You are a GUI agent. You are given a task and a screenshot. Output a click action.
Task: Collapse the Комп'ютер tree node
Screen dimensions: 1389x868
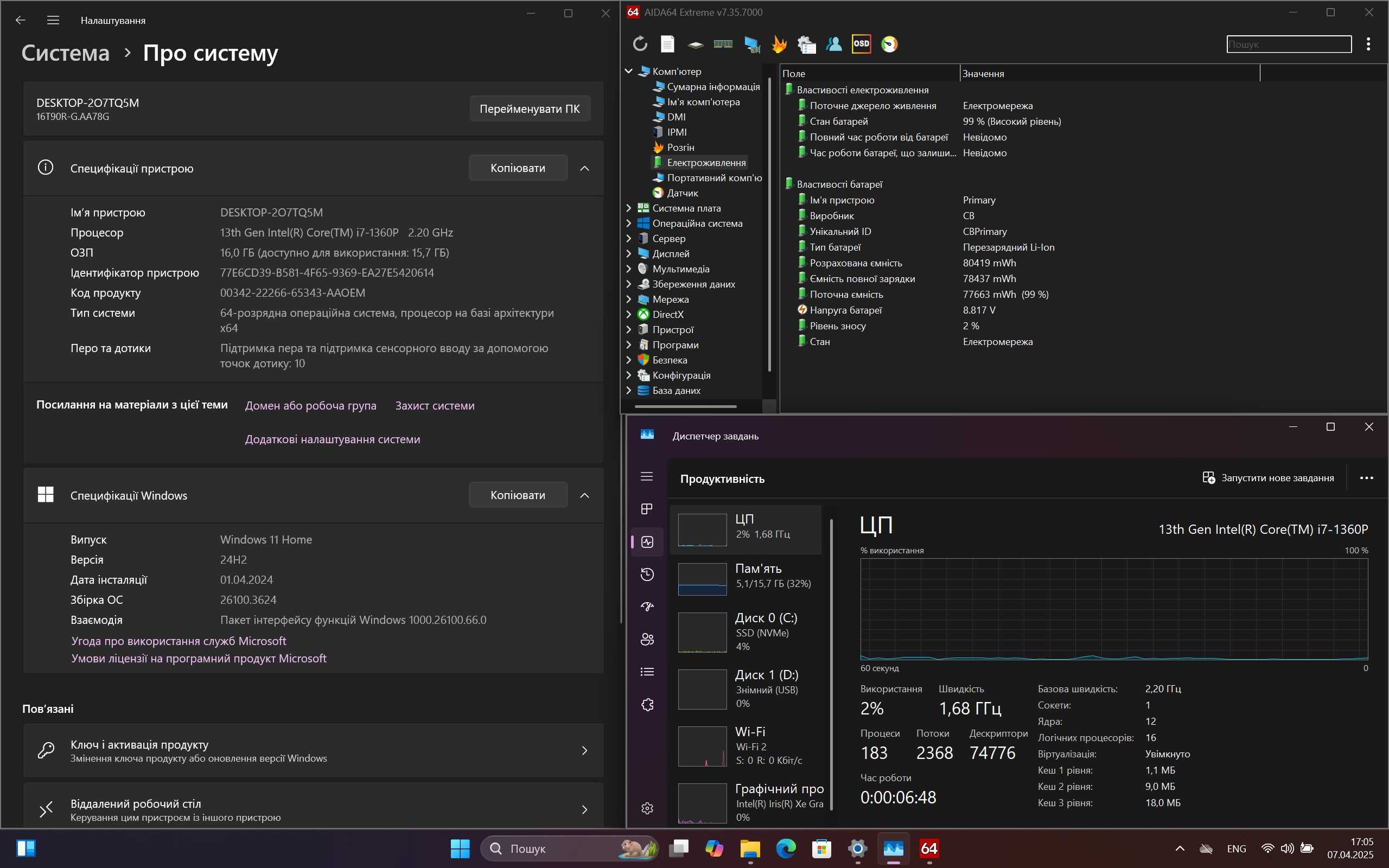(x=628, y=71)
